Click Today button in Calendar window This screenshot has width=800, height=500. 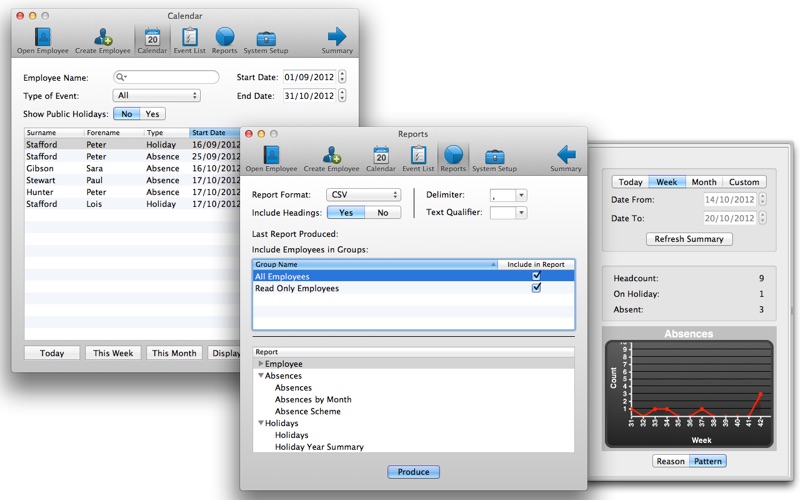[52, 353]
